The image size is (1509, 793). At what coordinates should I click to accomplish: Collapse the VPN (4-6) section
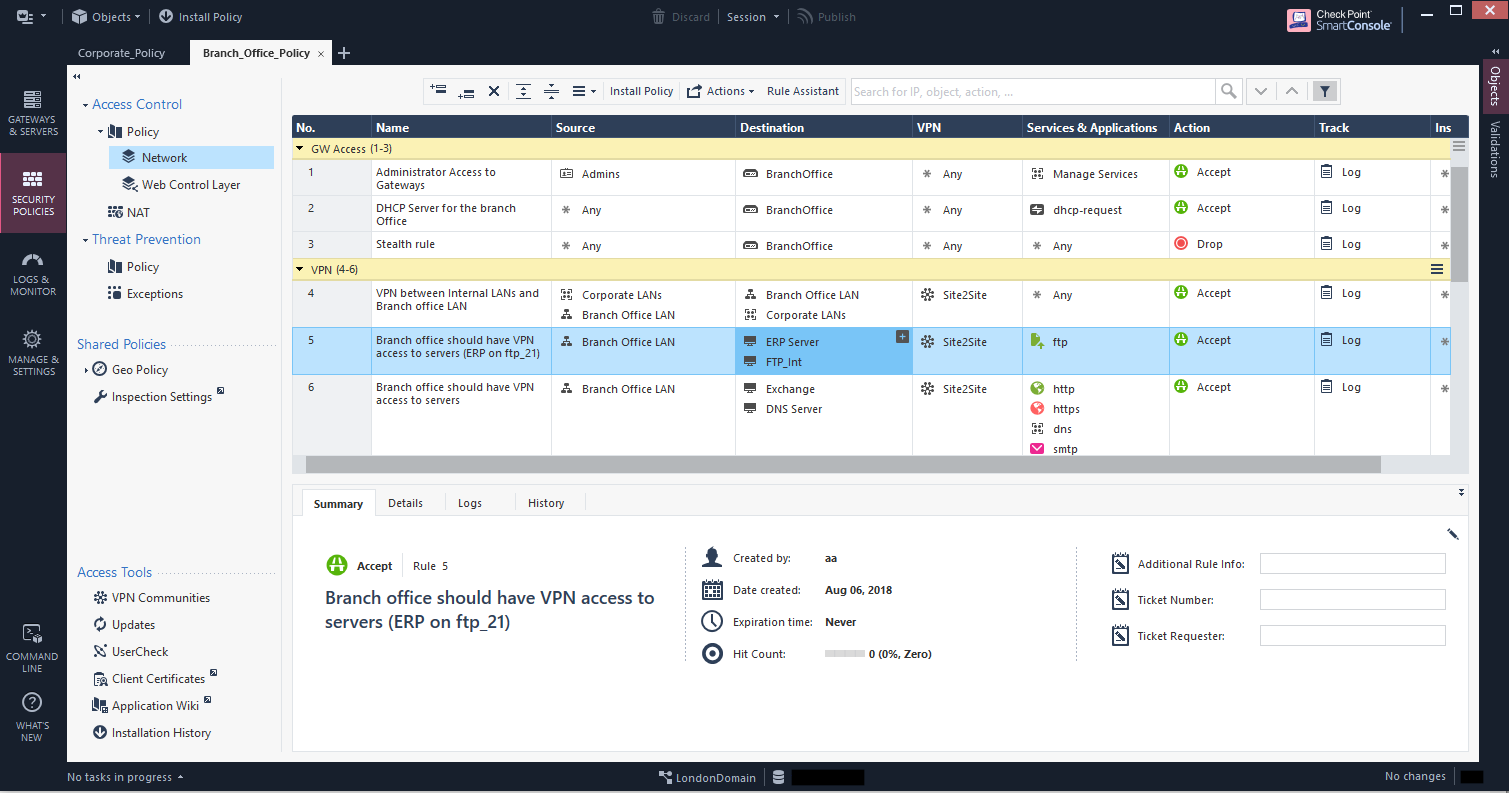(299, 270)
